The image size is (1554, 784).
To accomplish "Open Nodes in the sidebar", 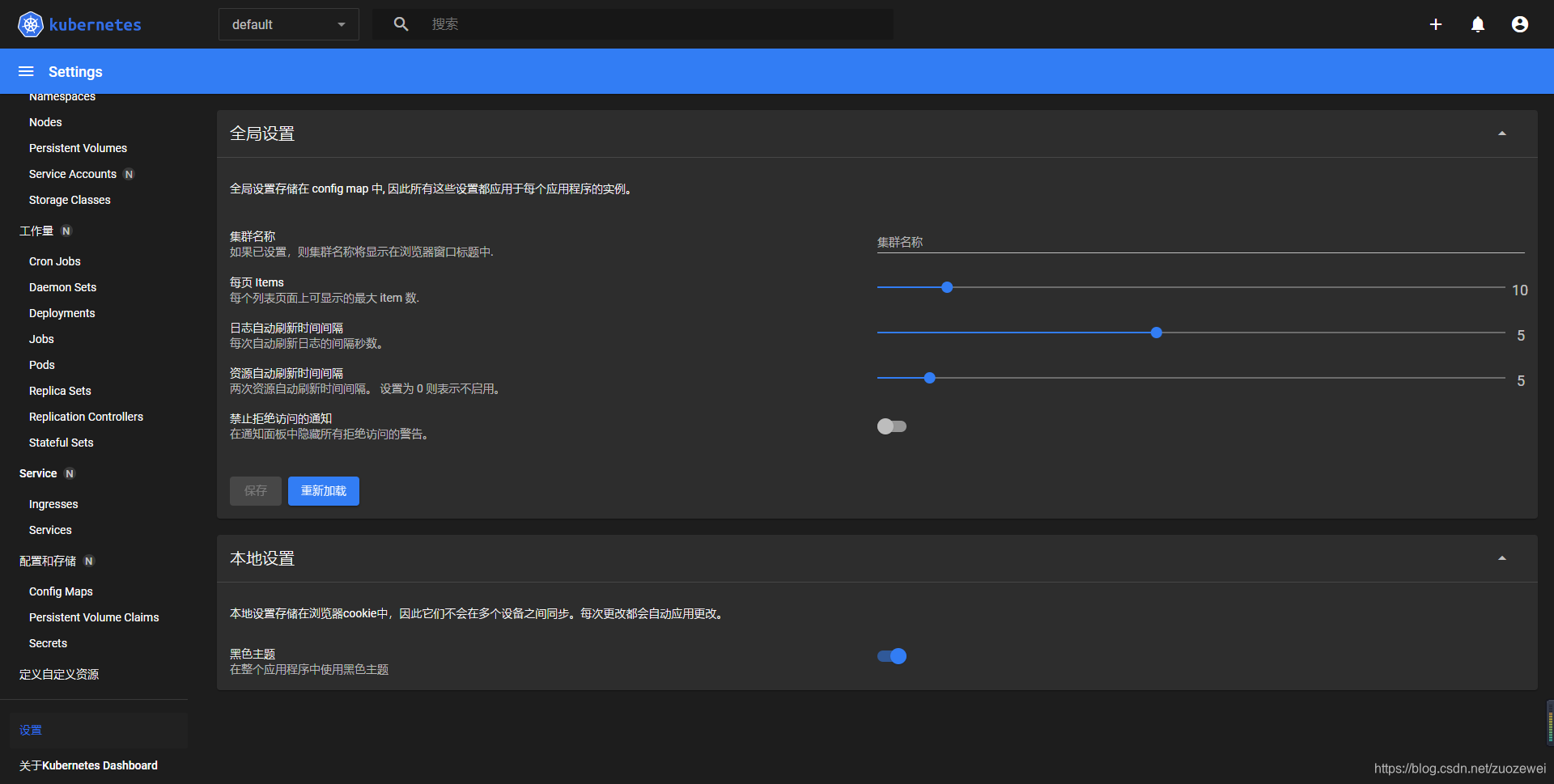I will pos(45,122).
